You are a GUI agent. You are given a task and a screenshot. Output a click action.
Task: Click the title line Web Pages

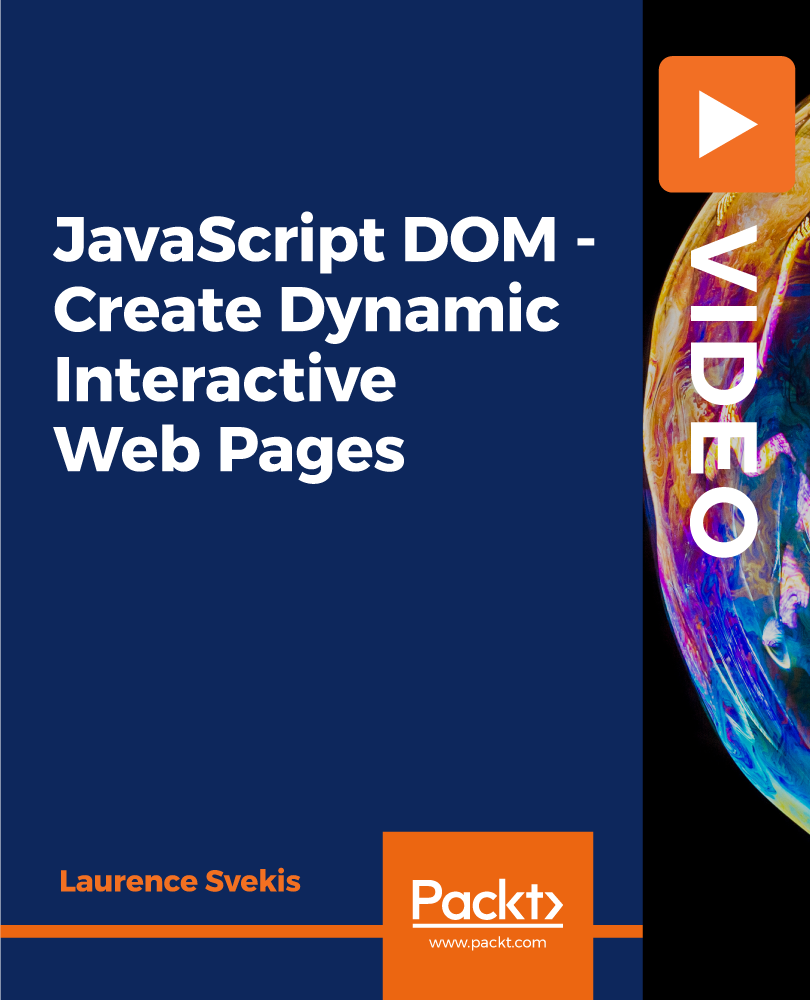point(230,452)
